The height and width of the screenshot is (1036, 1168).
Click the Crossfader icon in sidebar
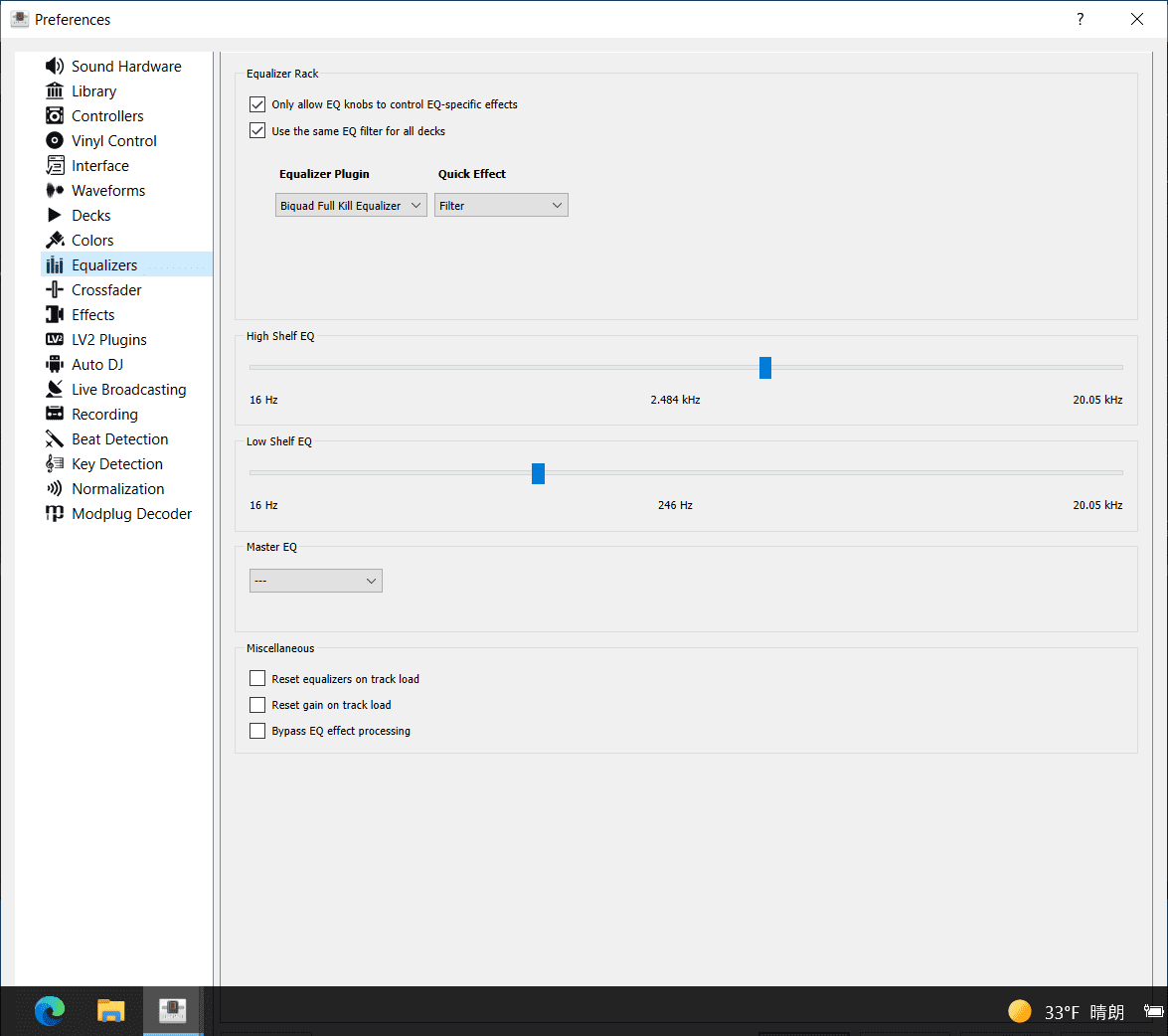(55, 289)
